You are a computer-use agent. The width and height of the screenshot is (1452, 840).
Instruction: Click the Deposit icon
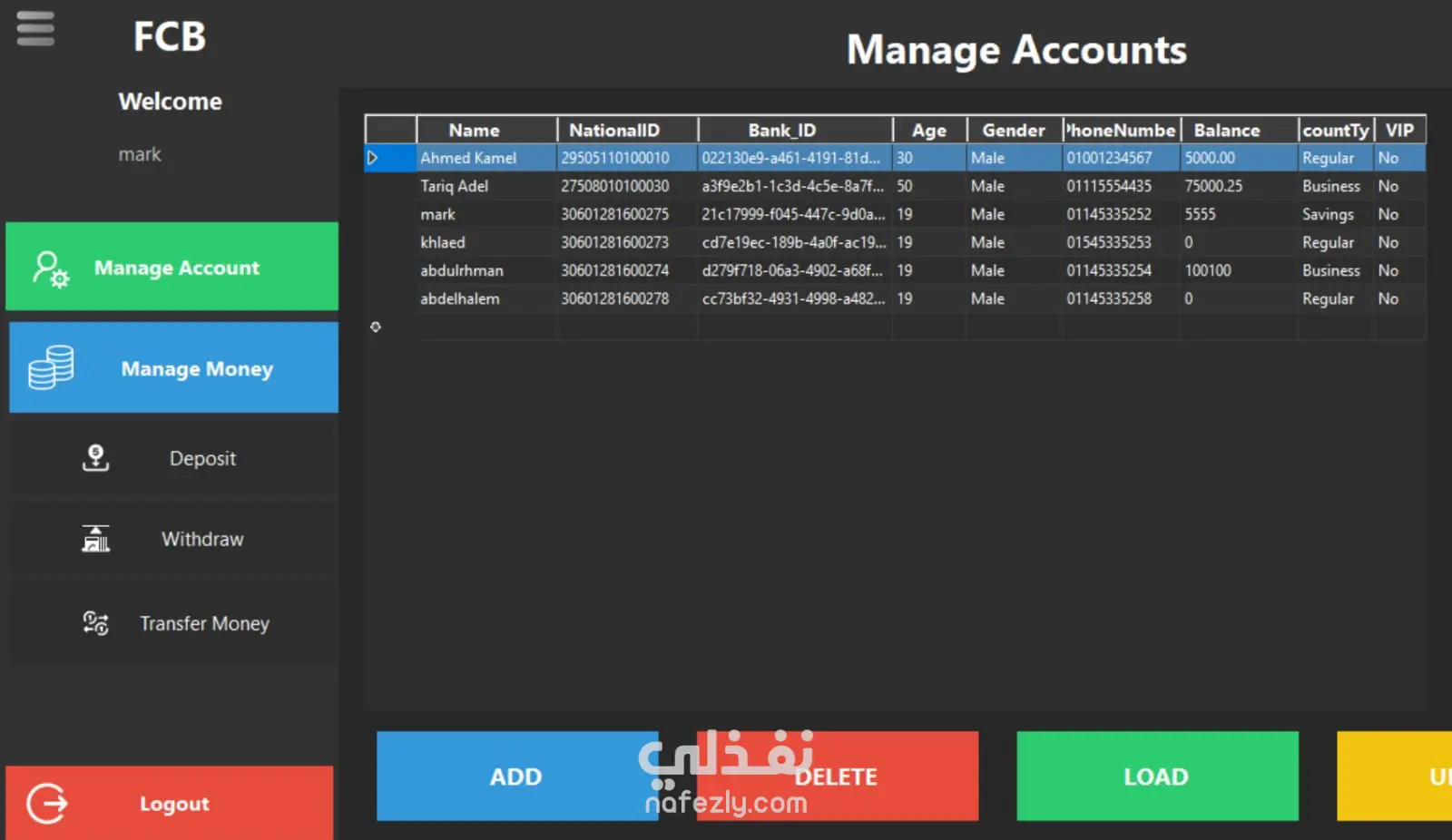[x=95, y=458]
